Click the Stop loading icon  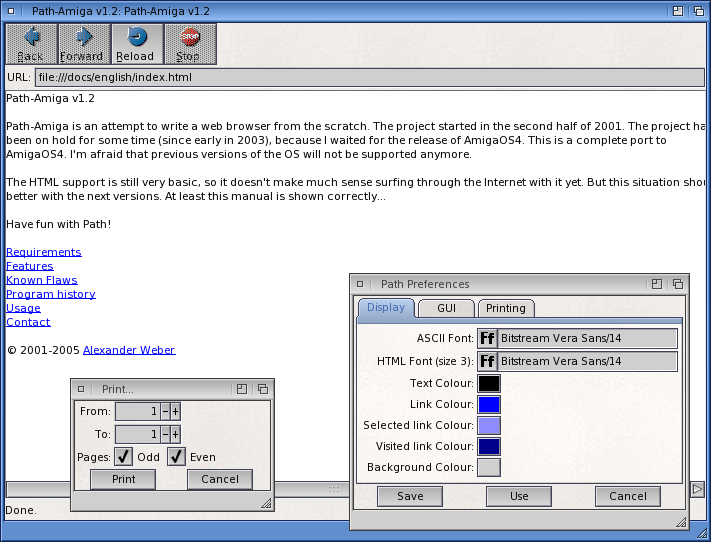189,38
